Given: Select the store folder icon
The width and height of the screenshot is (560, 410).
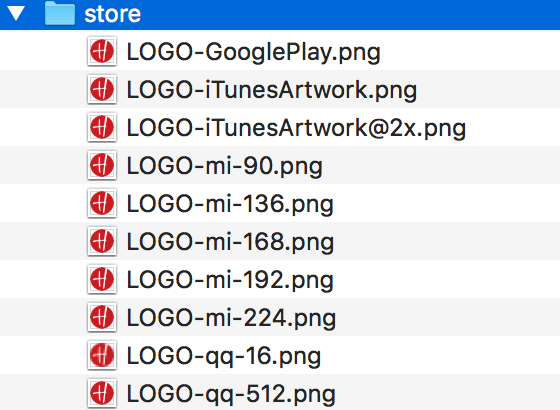Looking at the screenshot, I should [60, 13].
